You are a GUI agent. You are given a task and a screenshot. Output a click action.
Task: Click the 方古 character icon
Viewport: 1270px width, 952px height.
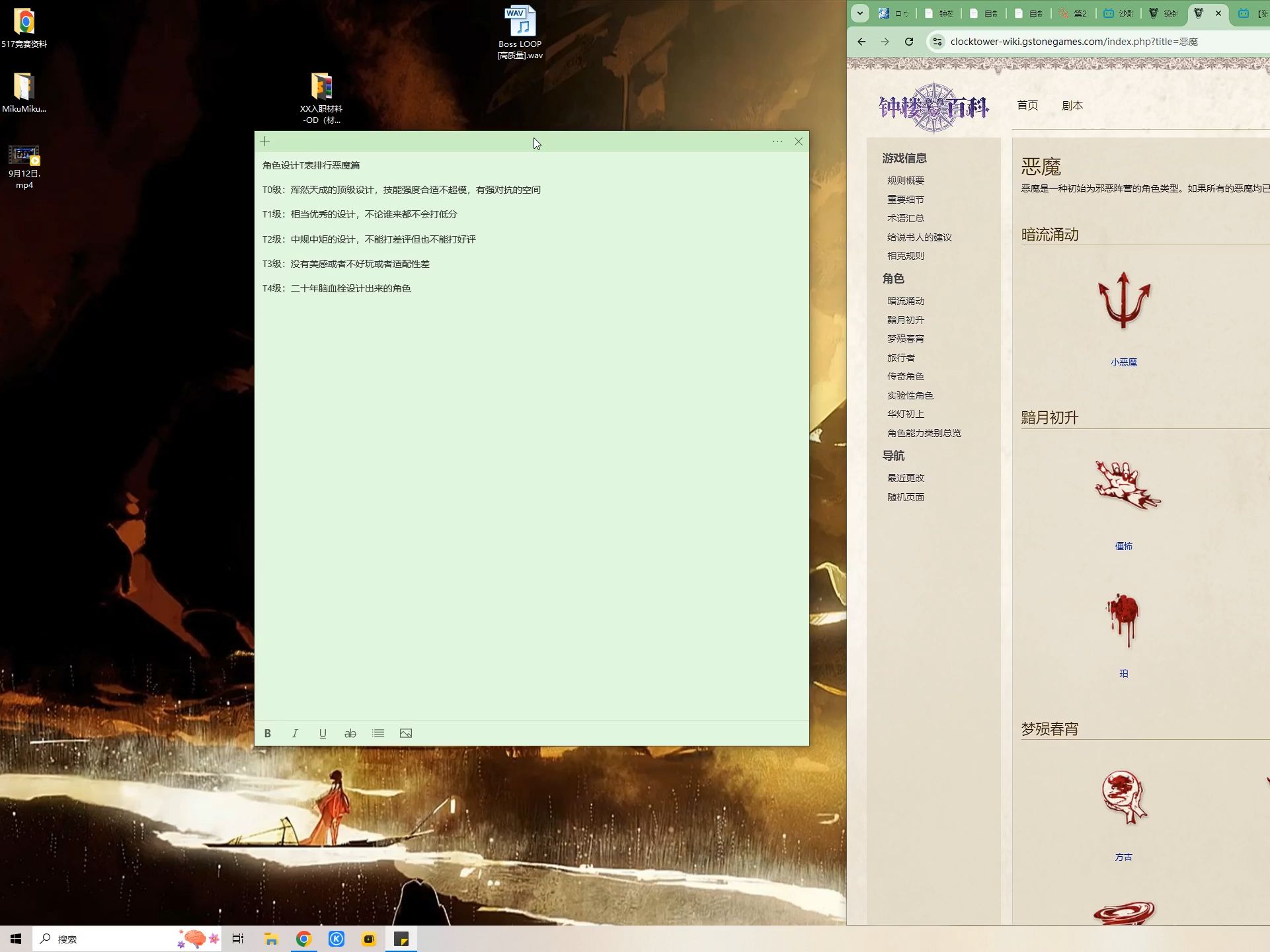(1124, 797)
